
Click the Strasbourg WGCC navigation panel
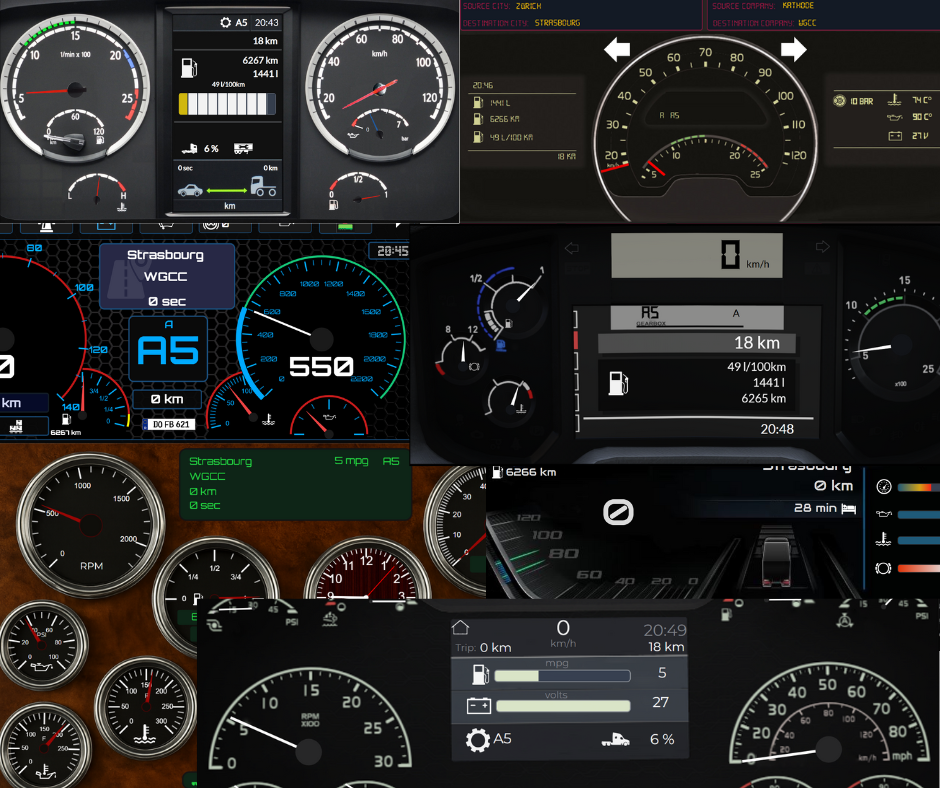166,276
